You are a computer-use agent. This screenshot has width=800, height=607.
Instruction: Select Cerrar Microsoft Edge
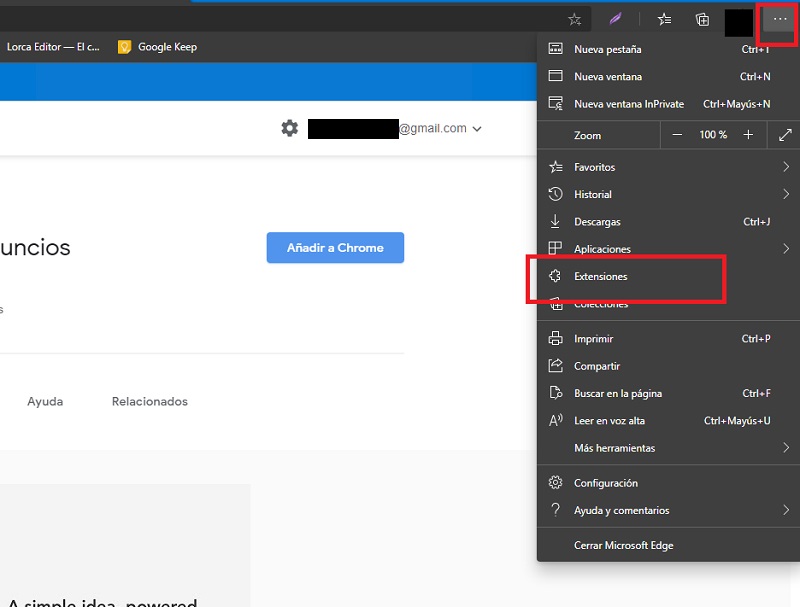click(x=668, y=545)
